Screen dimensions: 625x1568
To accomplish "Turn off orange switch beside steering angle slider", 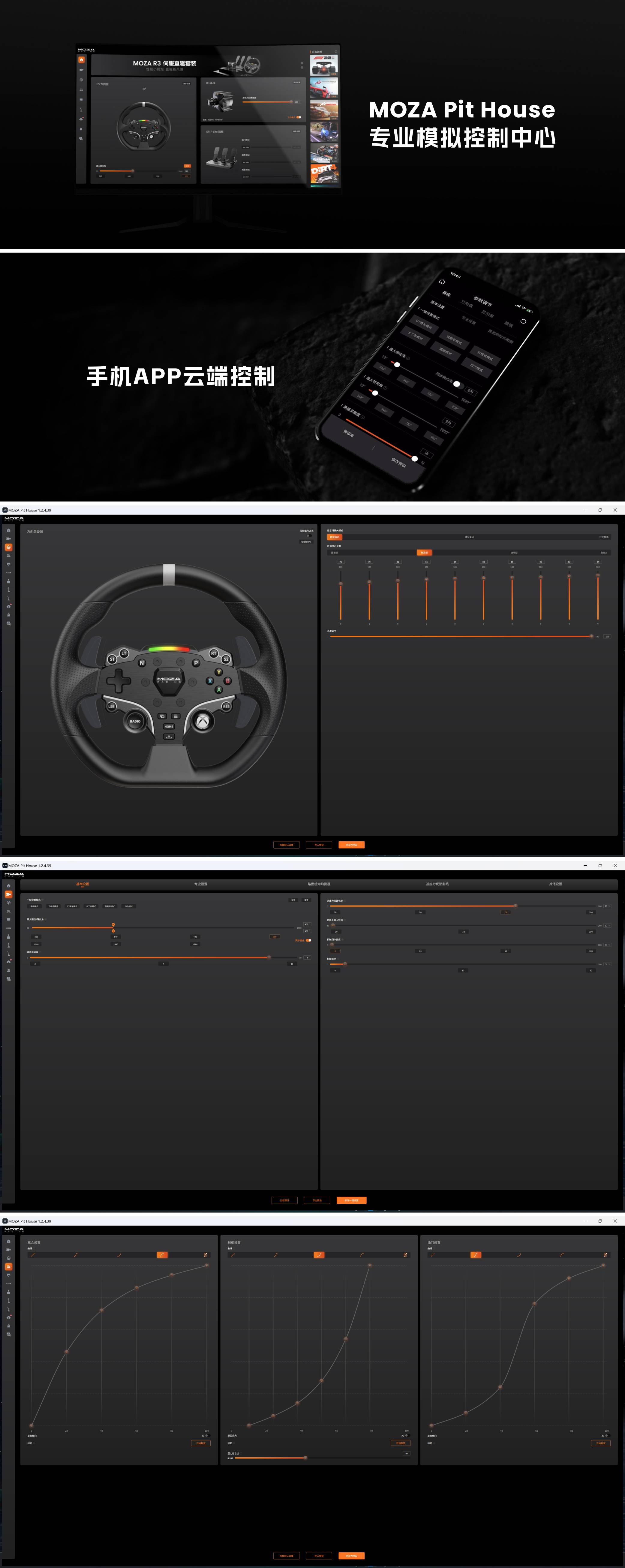I will tap(308, 940).
